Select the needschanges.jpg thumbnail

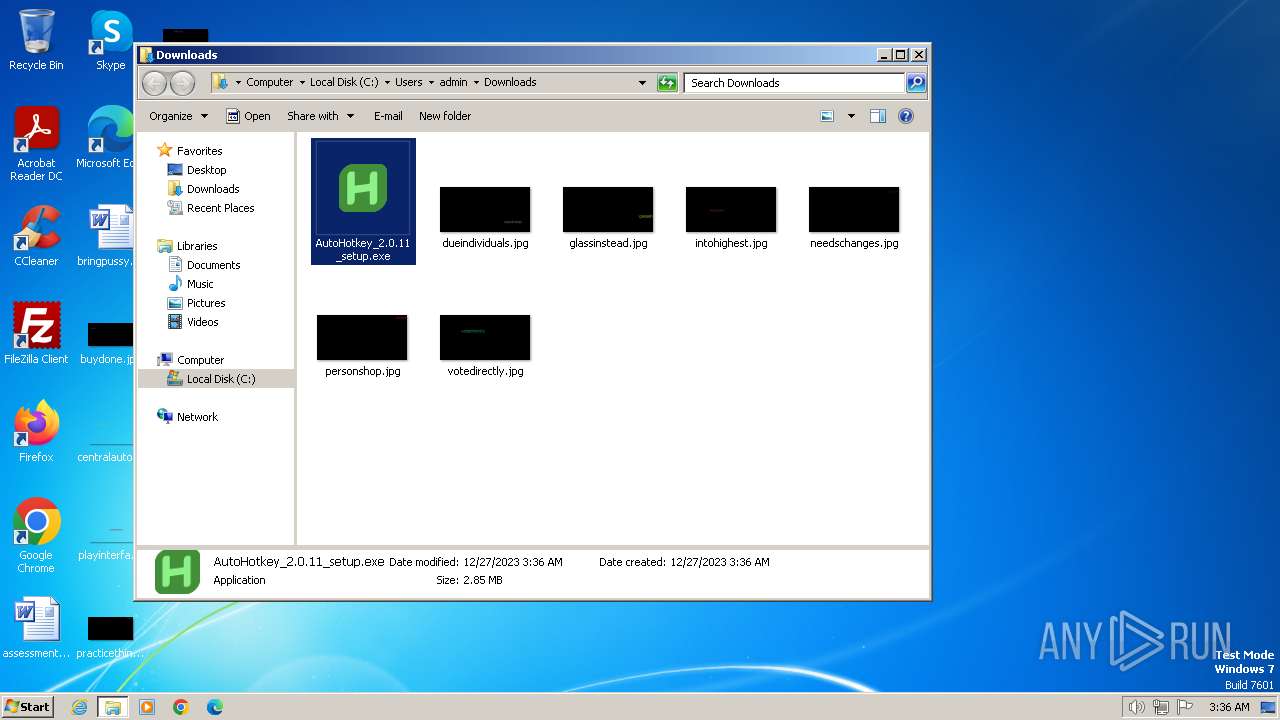pyautogui.click(x=854, y=209)
